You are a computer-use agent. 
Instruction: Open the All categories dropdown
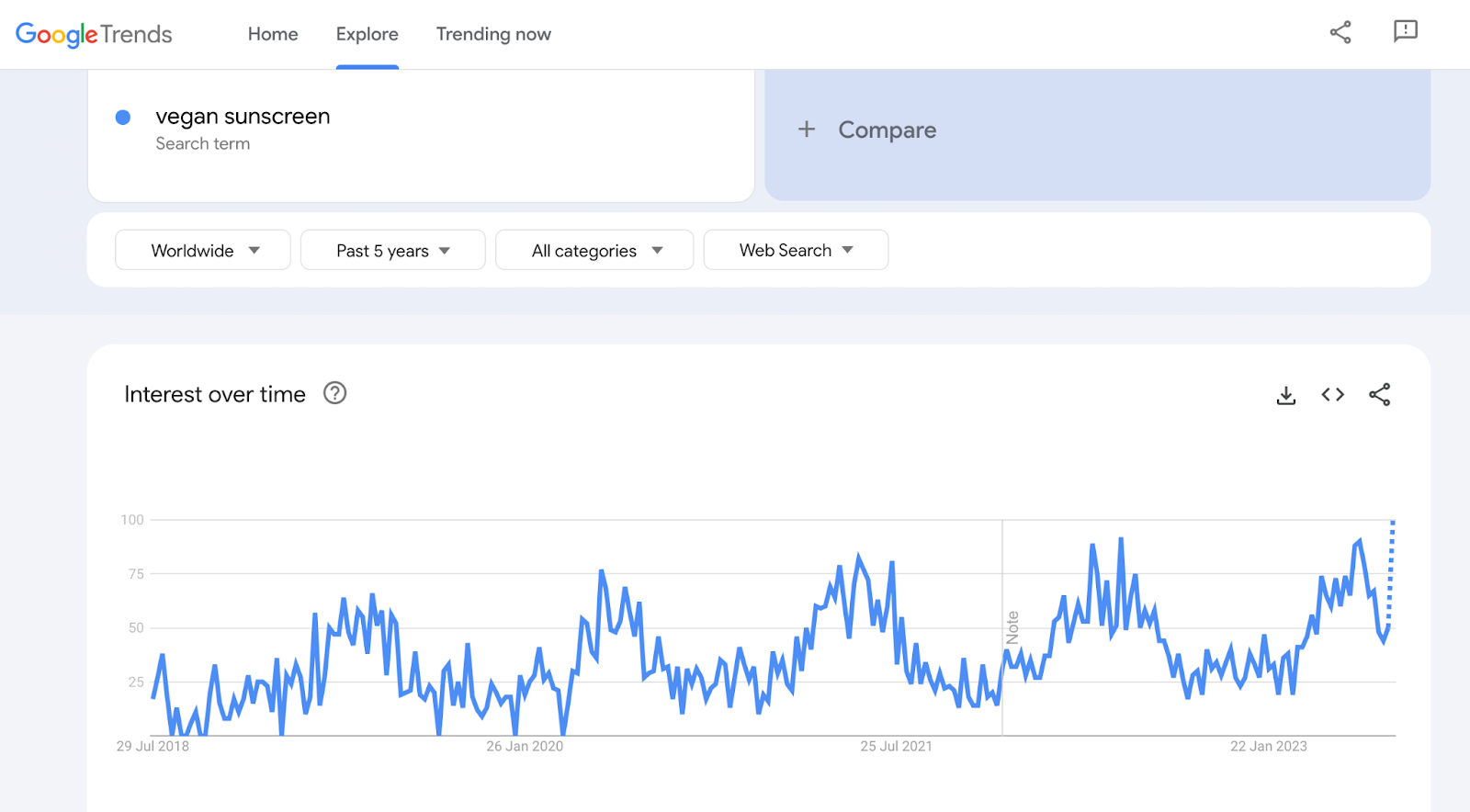[x=594, y=251]
